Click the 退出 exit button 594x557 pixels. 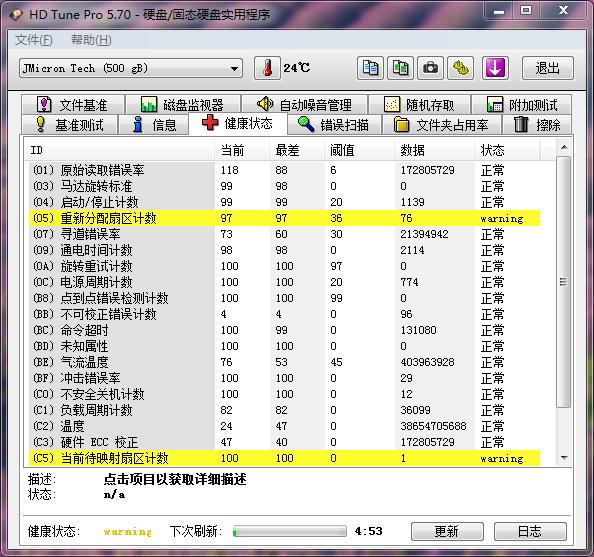coord(547,68)
